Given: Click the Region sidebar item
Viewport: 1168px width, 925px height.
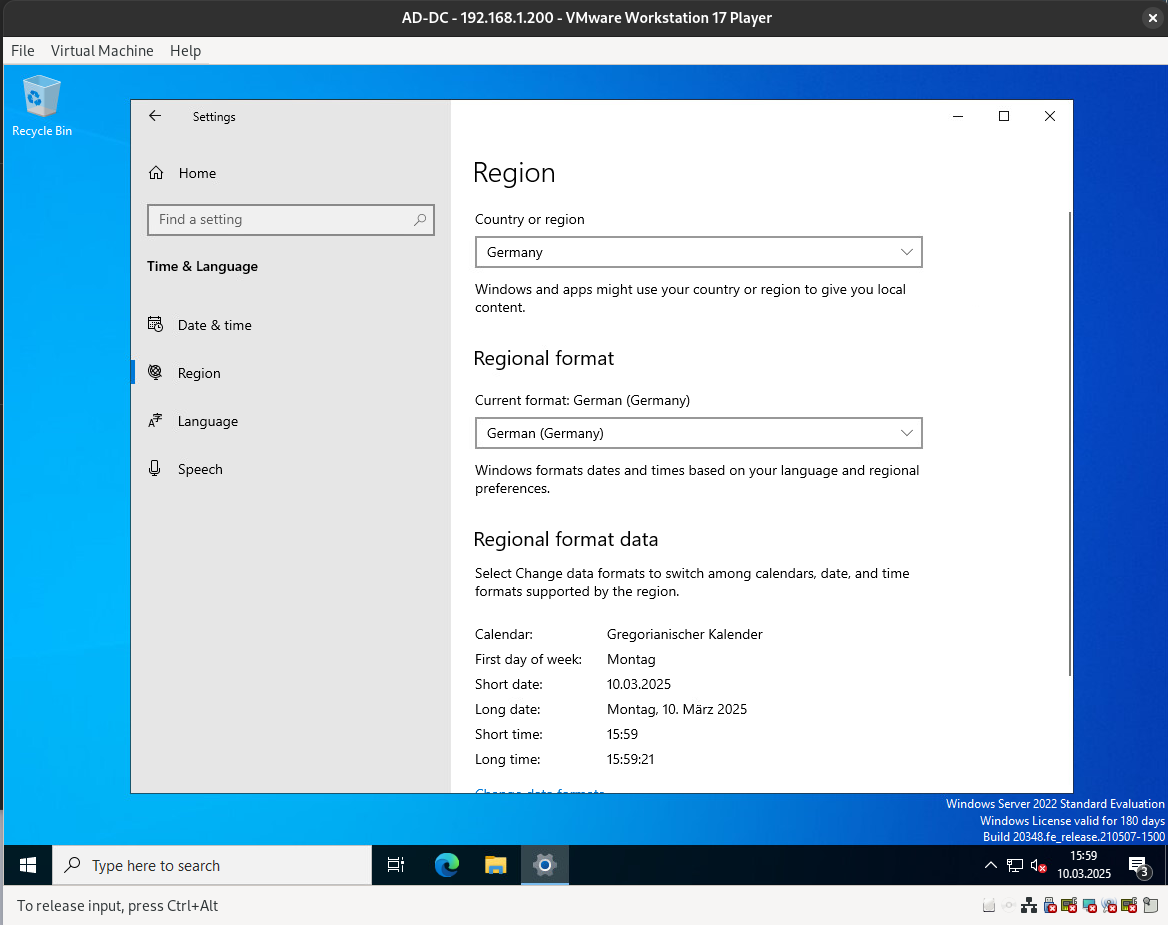Looking at the screenshot, I should (198, 373).
